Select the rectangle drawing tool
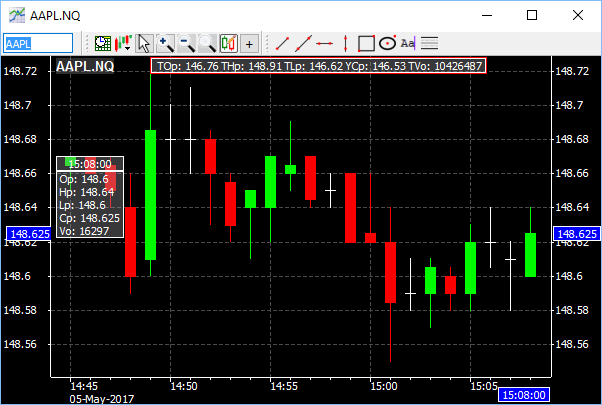This screenshot has height=405, width=602. pyautogui.click(x=366, y=43)
